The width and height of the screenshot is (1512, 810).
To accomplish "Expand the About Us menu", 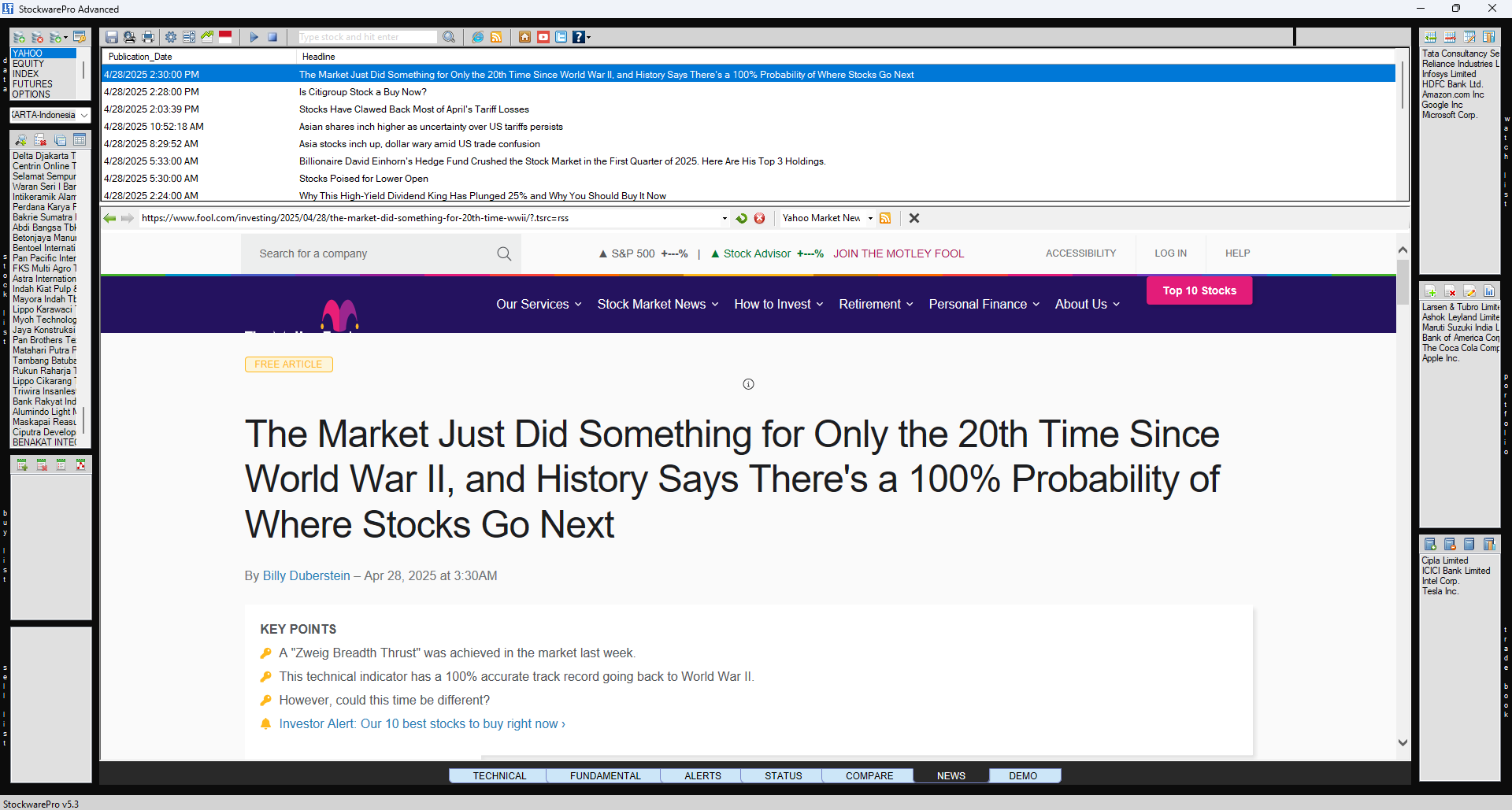I will [1087, 304].
